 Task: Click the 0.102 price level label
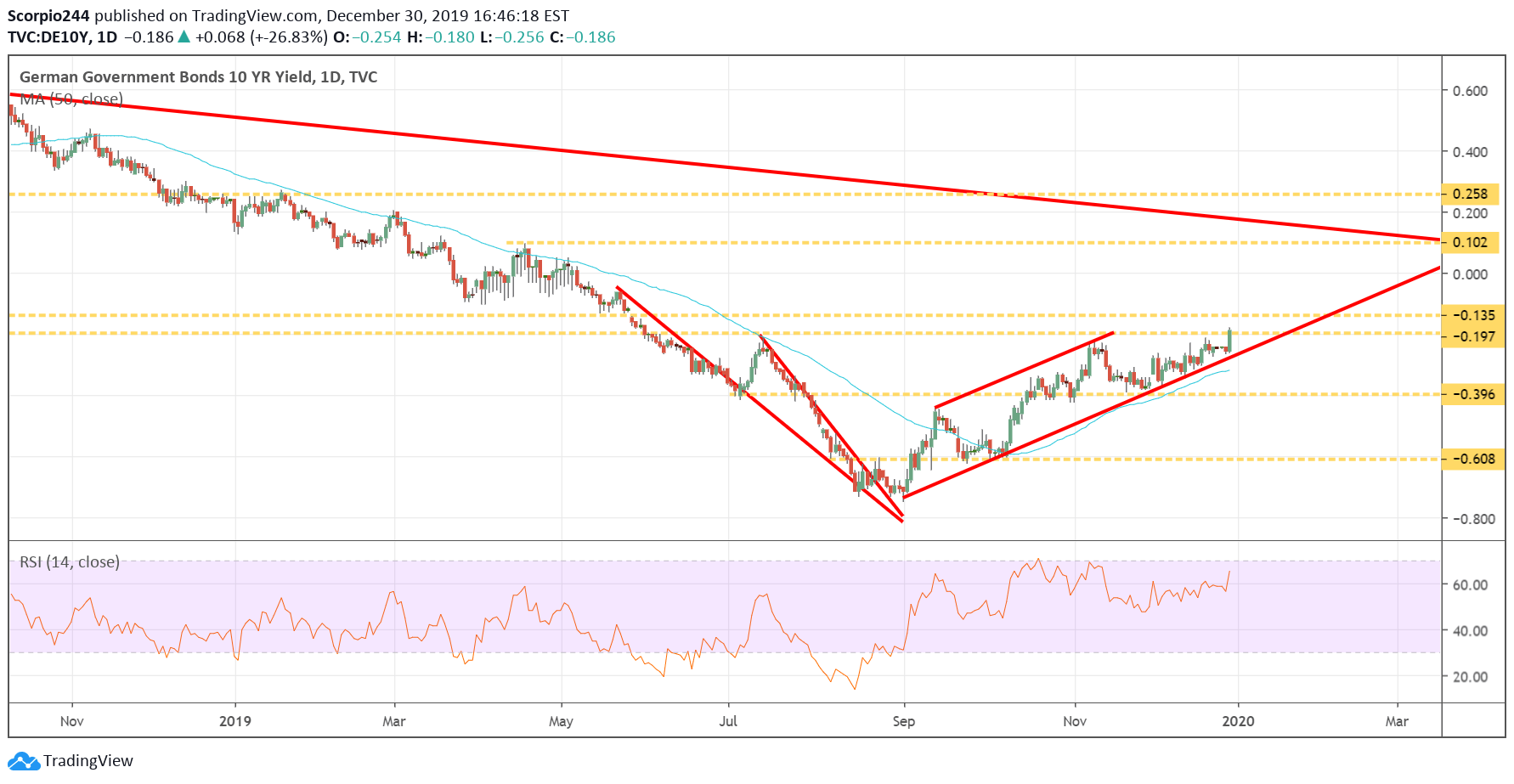pos(1471,242)
